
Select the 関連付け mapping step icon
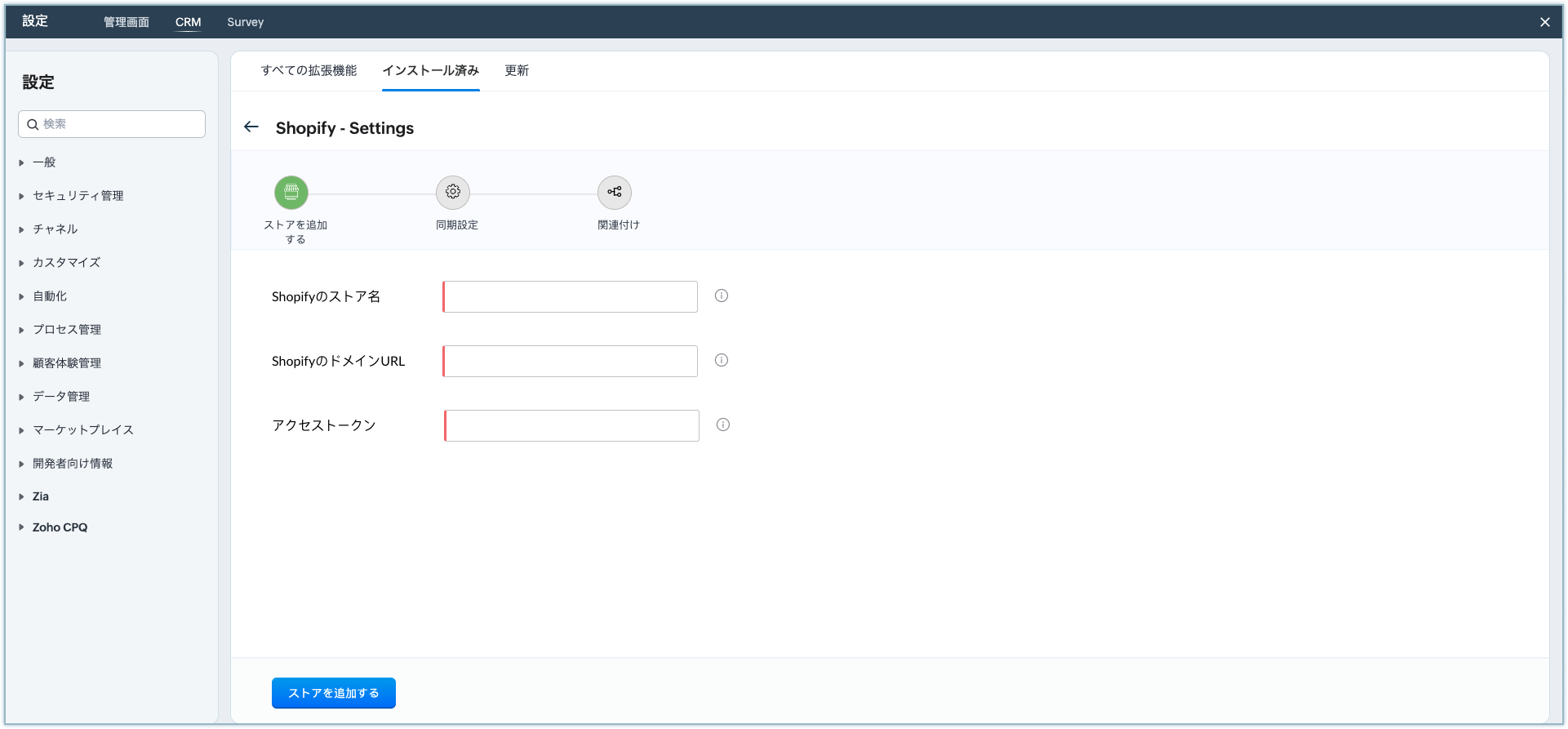[x=615, y=193]
